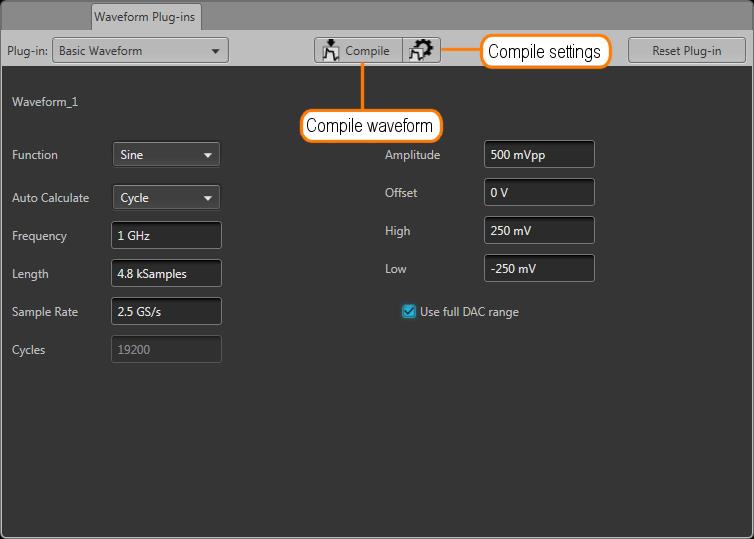The image size is (754, 539).
Task: Open the Plug-in Basic Waveform dropdown
Action: 141,51
